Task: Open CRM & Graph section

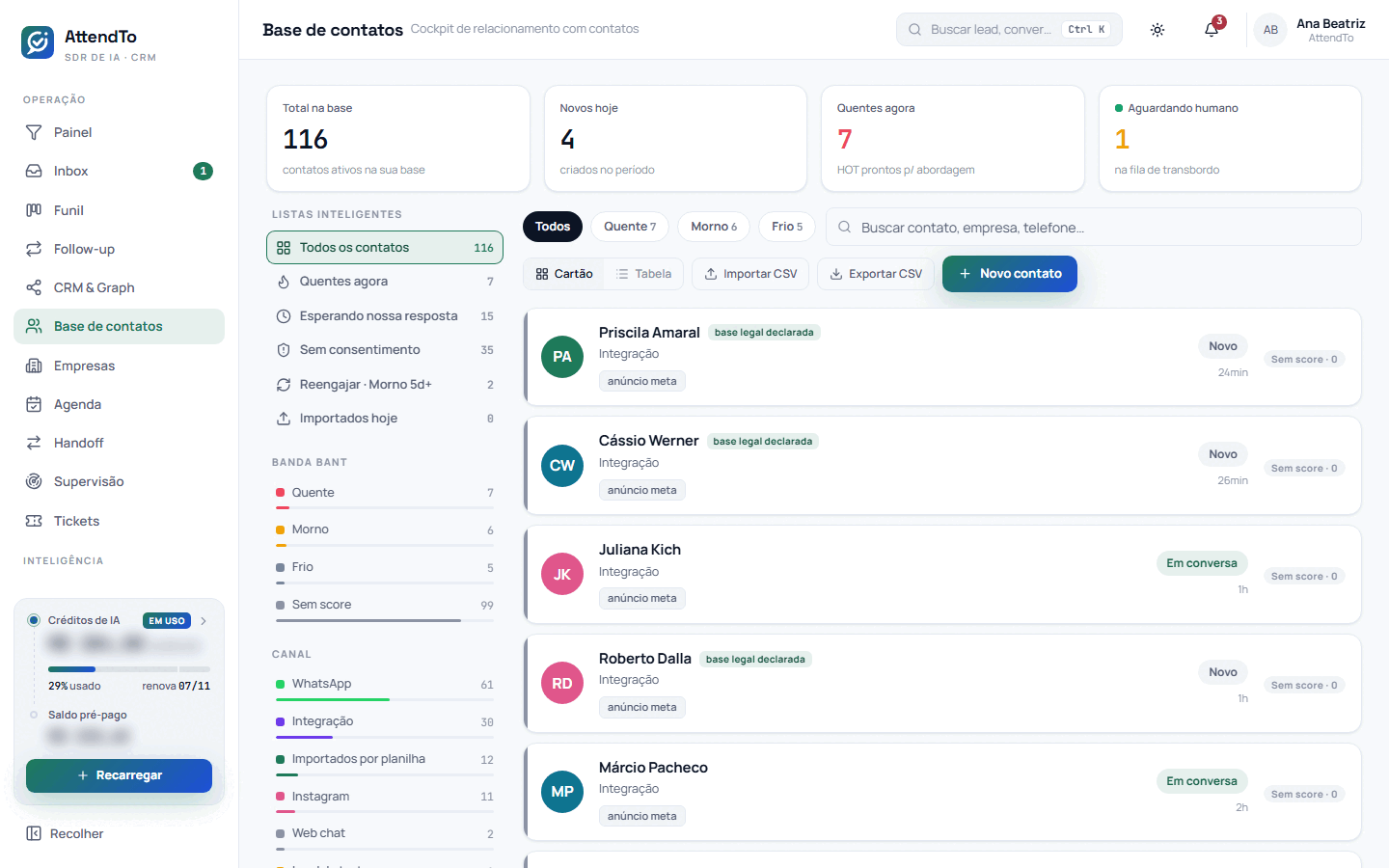Action: point(119,287)
